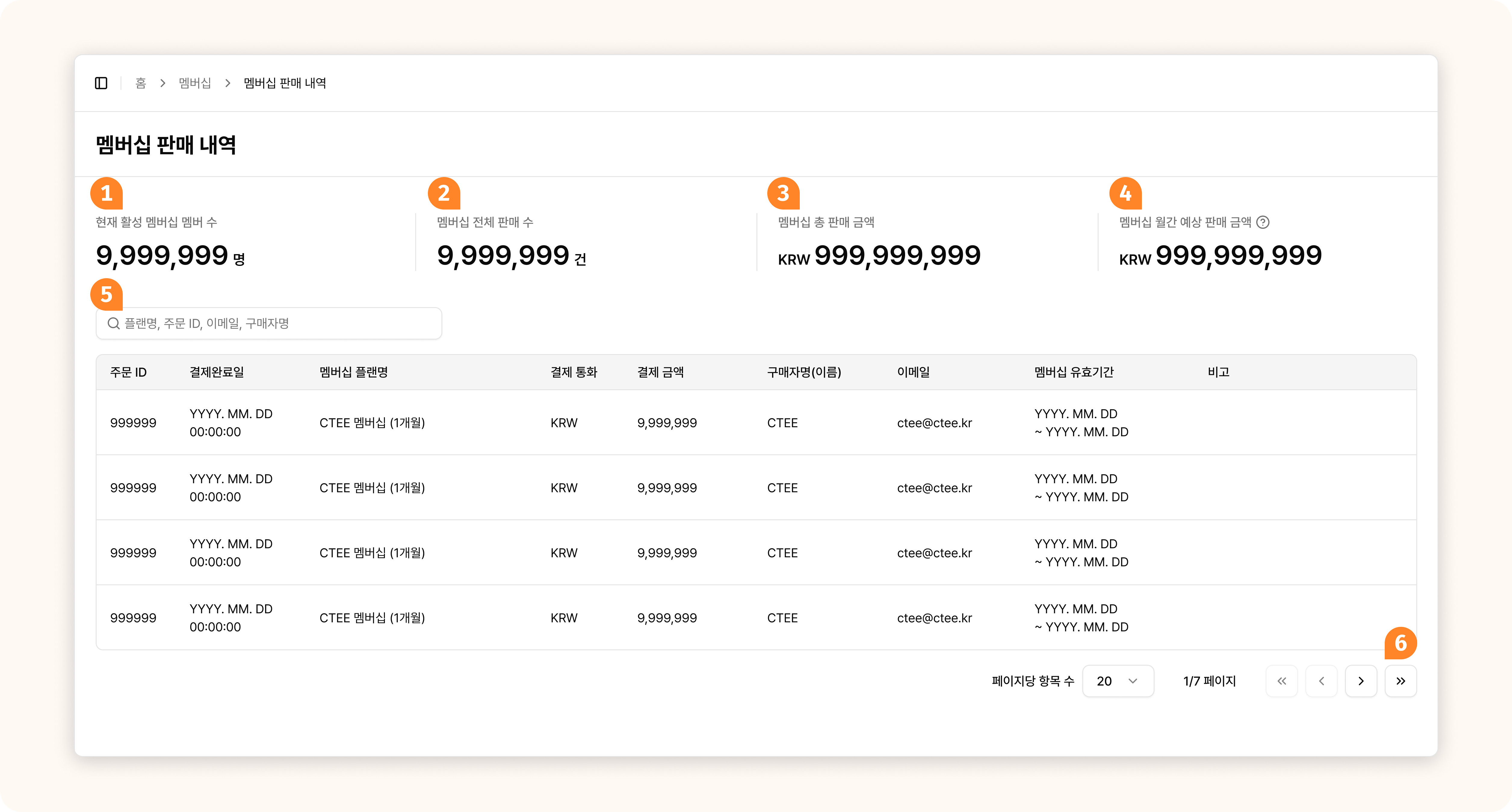Click ctee@ctee.kr email in last row
Viewport: 1512px width, 812px height.
click(x=935, y=618)
